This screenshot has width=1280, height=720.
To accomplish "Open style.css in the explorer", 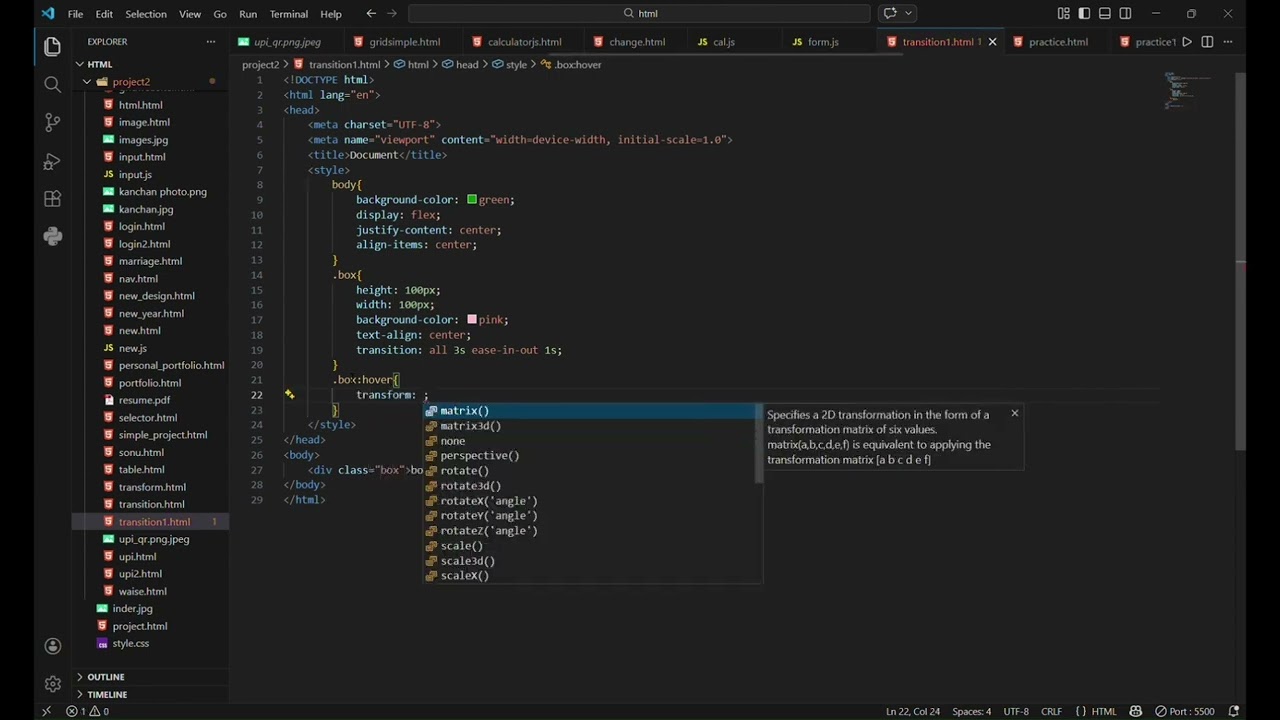I will (x=131, y=644).
